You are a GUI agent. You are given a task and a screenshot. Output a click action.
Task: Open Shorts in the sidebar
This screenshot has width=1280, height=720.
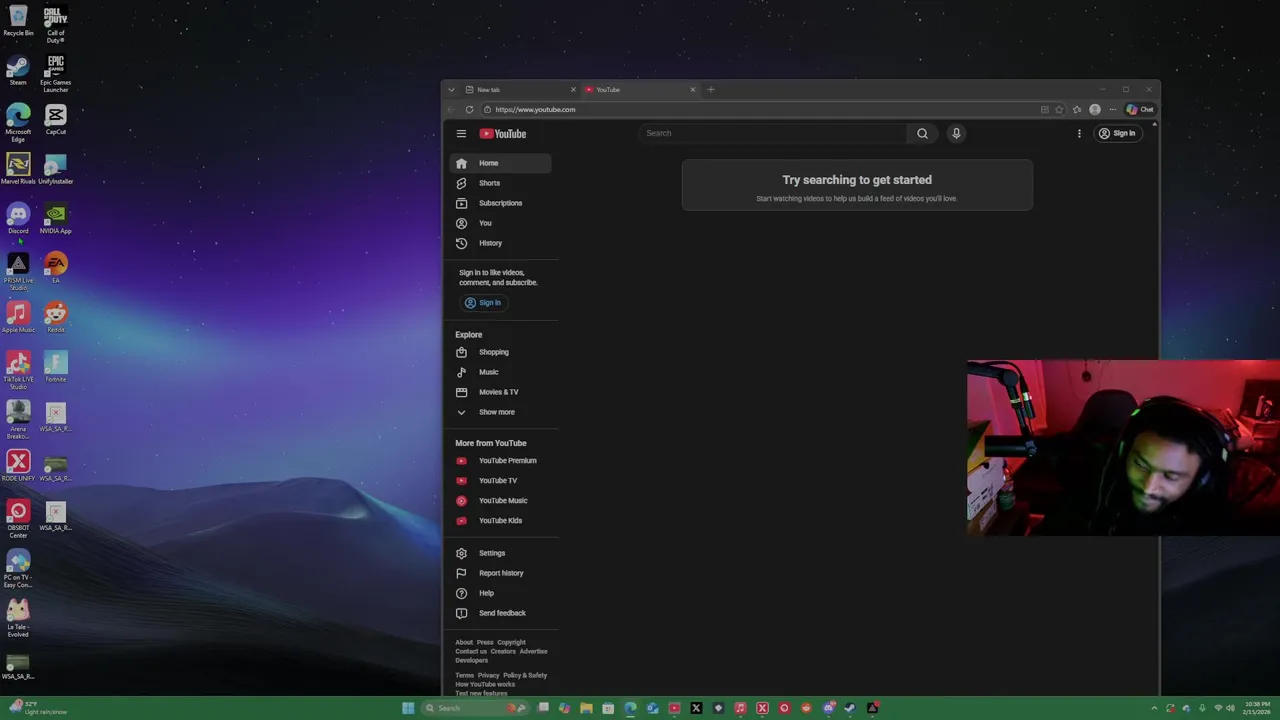click(x=500, y=183)
